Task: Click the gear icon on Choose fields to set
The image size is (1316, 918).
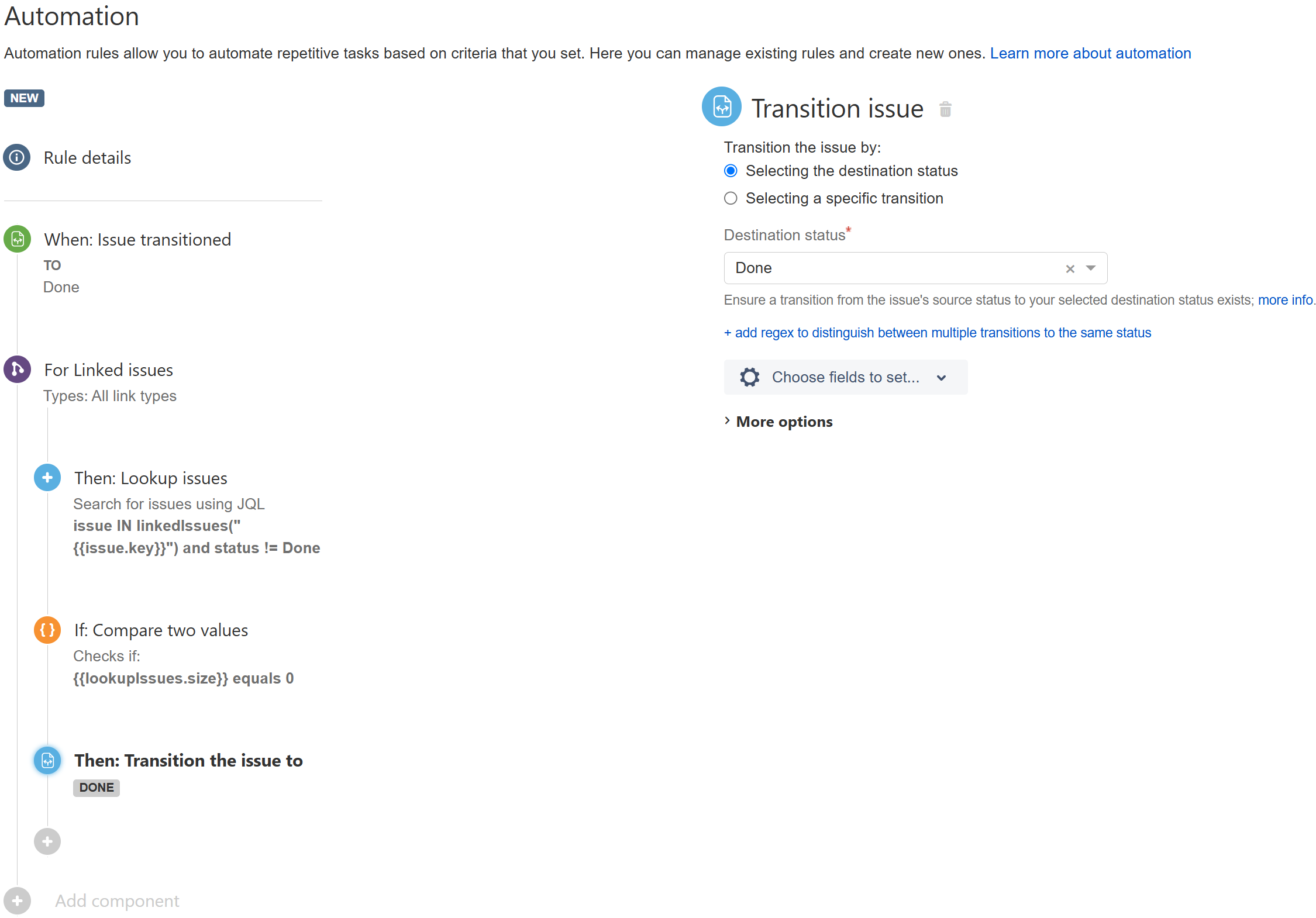Action: pyautogui.click(x=749, y=377)
